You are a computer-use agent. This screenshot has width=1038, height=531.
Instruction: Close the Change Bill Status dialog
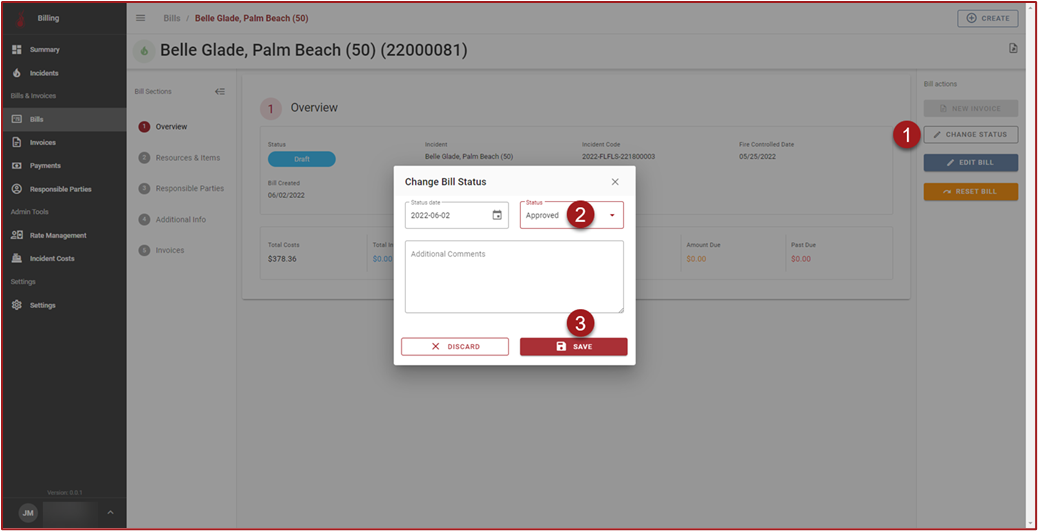(615, 182)
